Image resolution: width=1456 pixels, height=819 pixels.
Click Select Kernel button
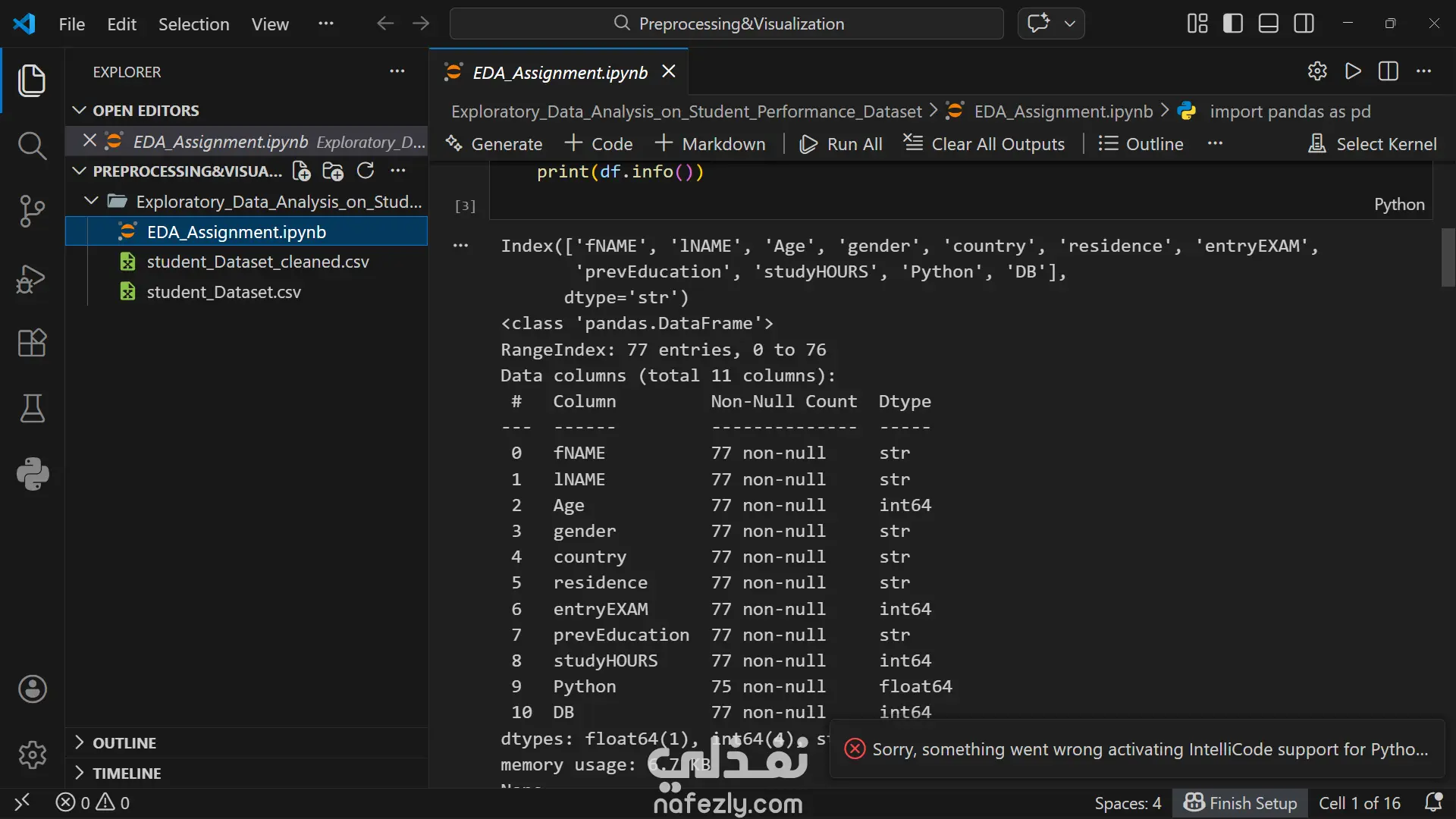pyautogui.click(x=1373, y=144)
